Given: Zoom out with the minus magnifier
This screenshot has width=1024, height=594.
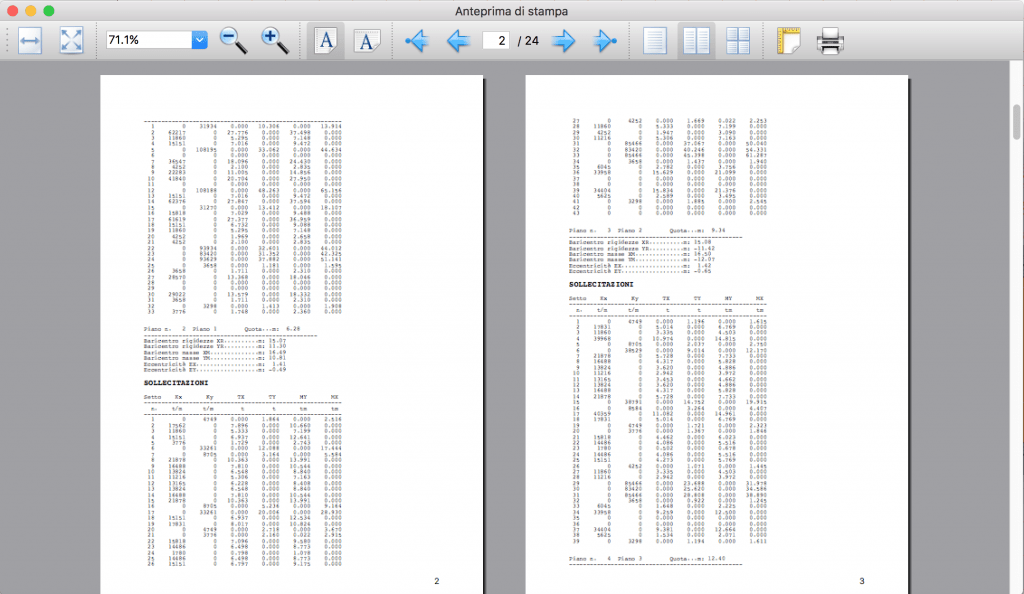Looking at the screenshot, I should pyautogui.click(x=233, y=40).
